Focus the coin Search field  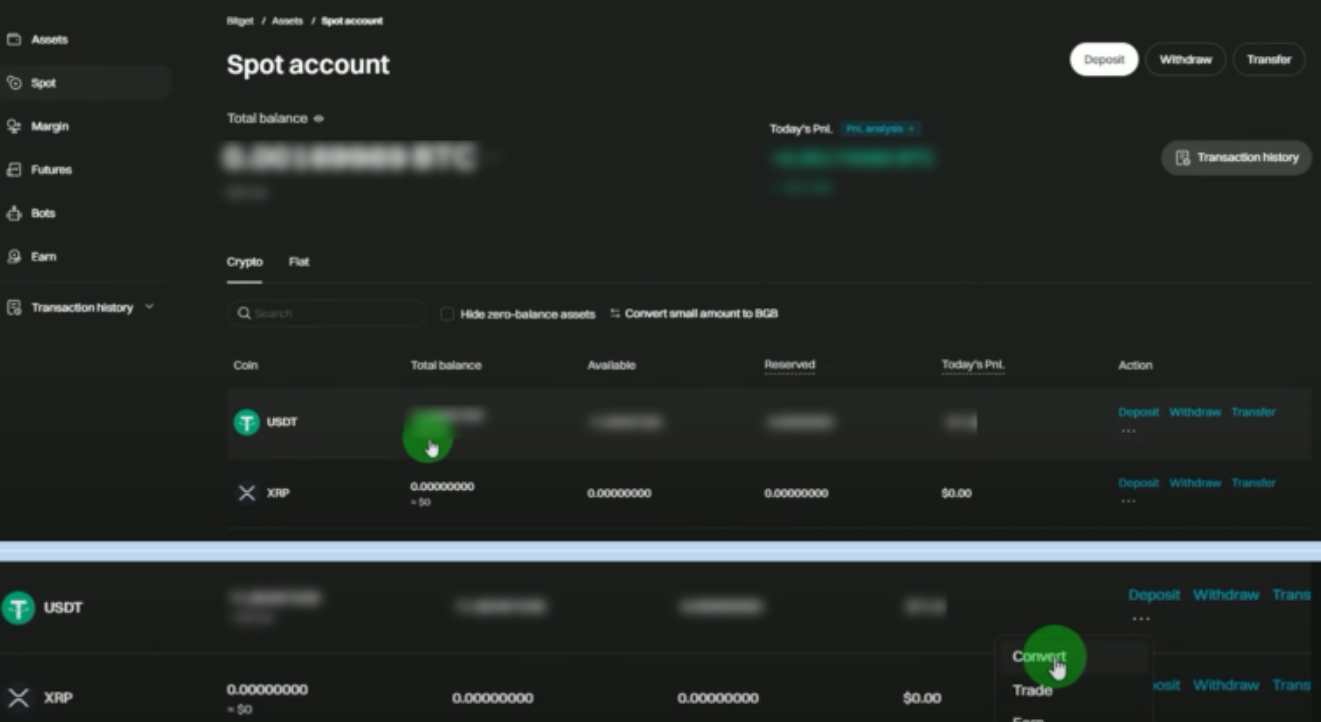pyautogui.click(x=327, y=313)
